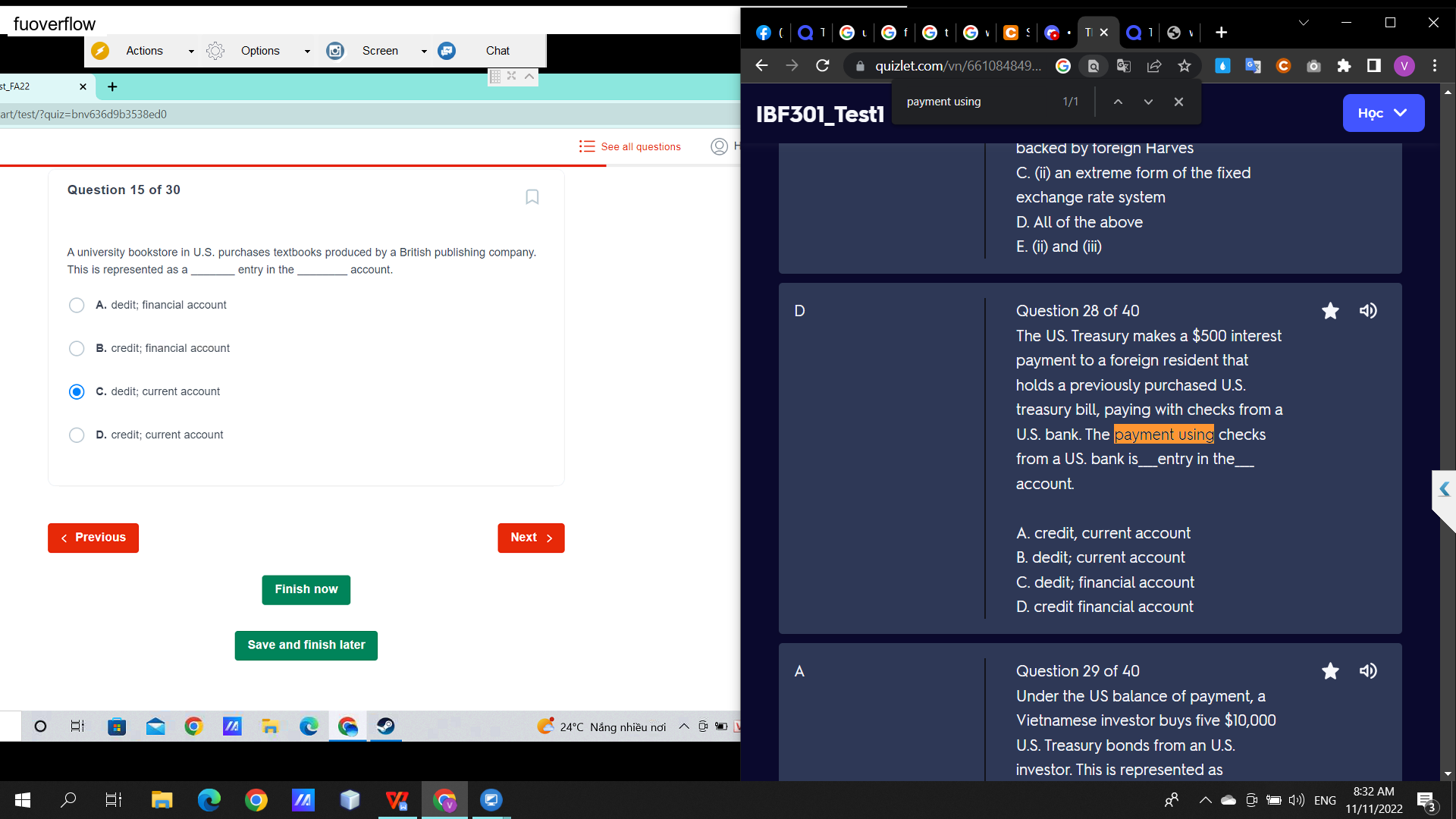Play audio for Question 28 of 40
Viewport: 1456px width, 819px height.
coord(1368,311)
